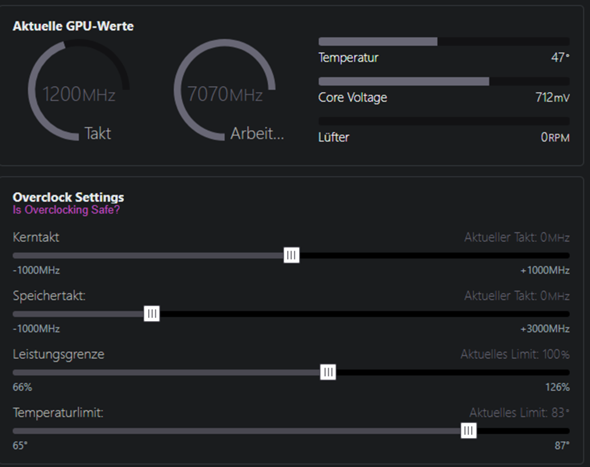The height and width of the screenshot is (467, 590).
Task: Click the Leistungsgrenze slider handle
Action: [328, 372]
